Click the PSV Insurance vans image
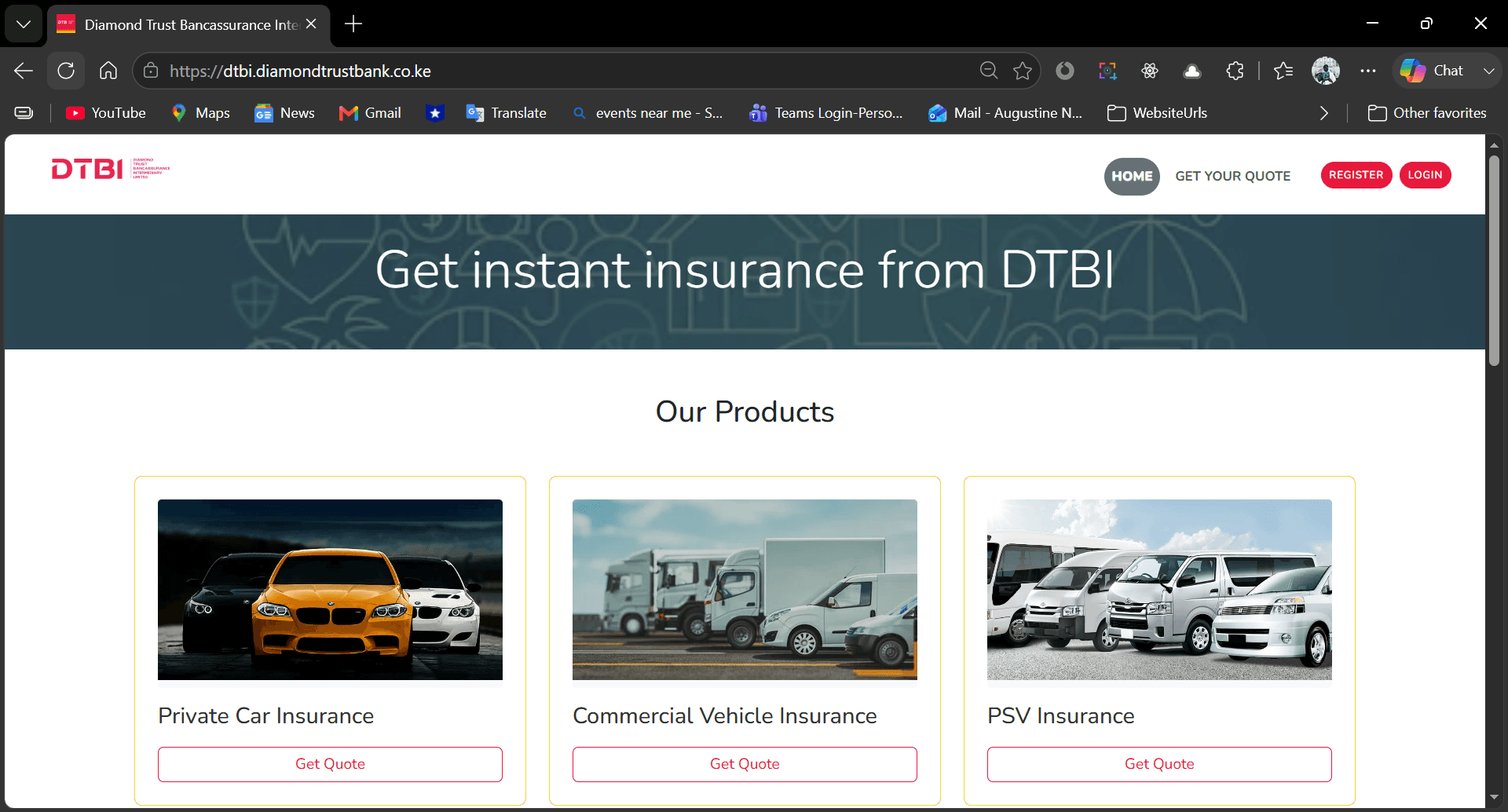The width and height of the screenshot is (1508, 812). [1159, 590]
